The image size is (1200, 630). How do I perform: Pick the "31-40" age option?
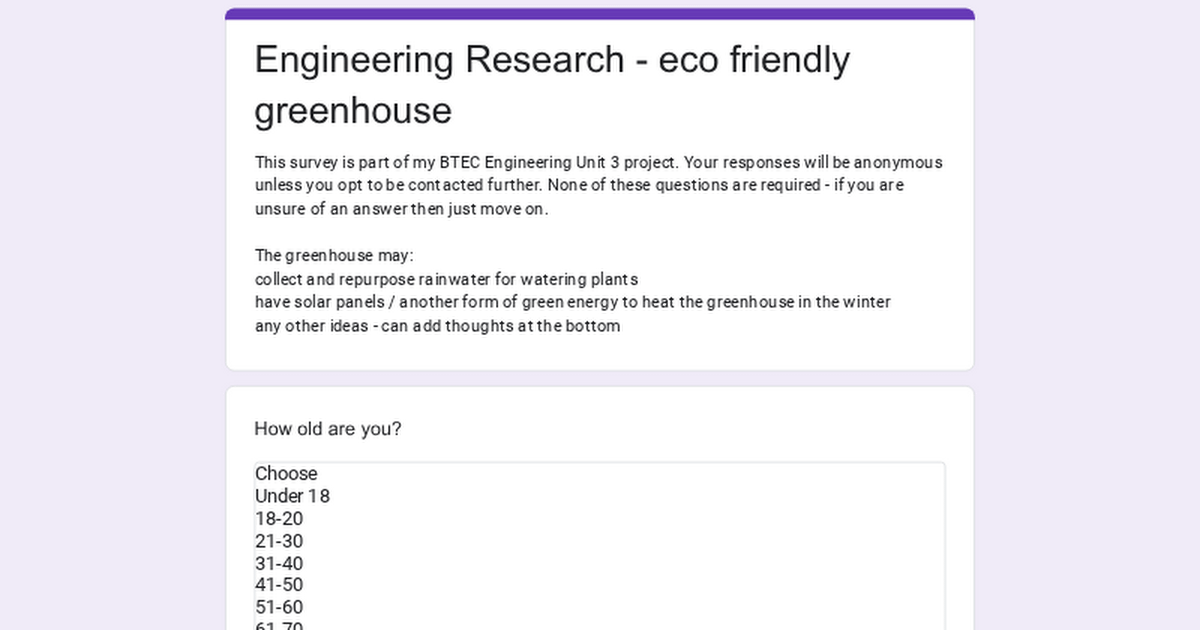click(279, 564)
